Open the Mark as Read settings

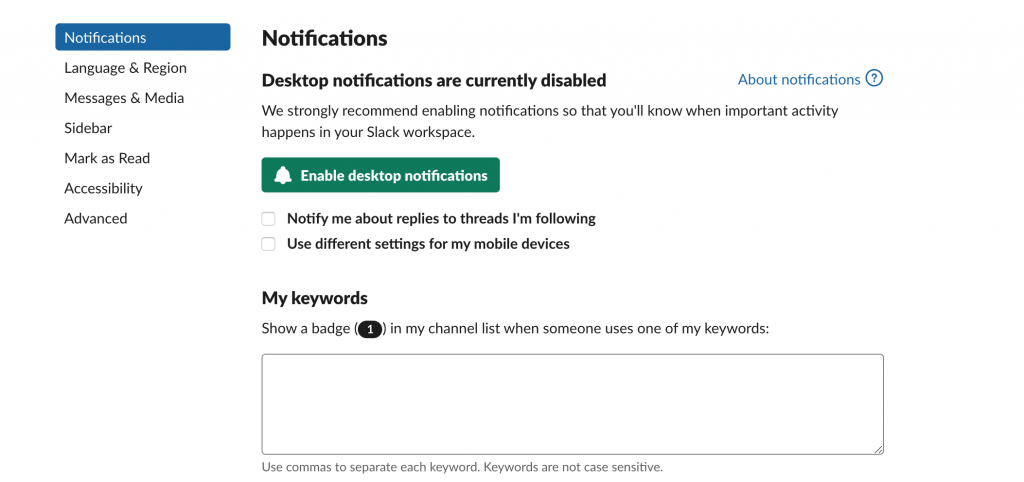[107, 158]
